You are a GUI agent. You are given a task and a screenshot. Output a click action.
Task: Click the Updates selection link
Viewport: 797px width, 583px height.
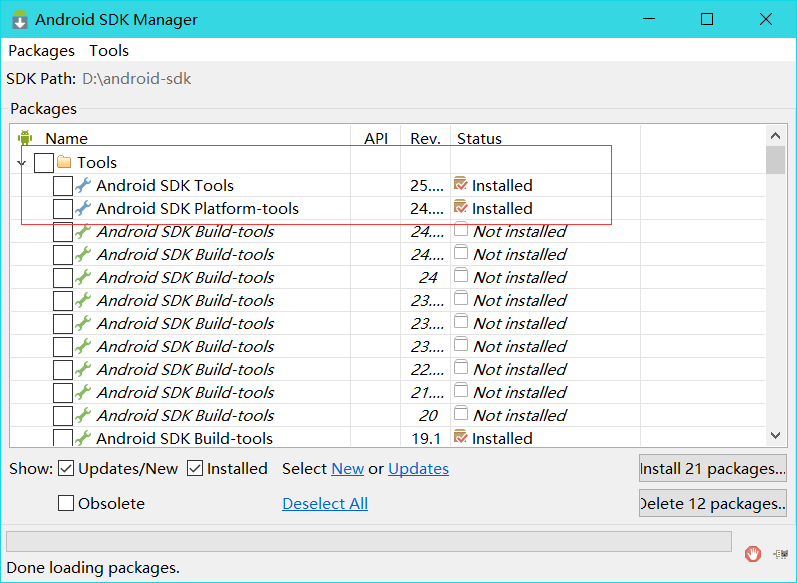pyautogui.click(x=418, y=468)
